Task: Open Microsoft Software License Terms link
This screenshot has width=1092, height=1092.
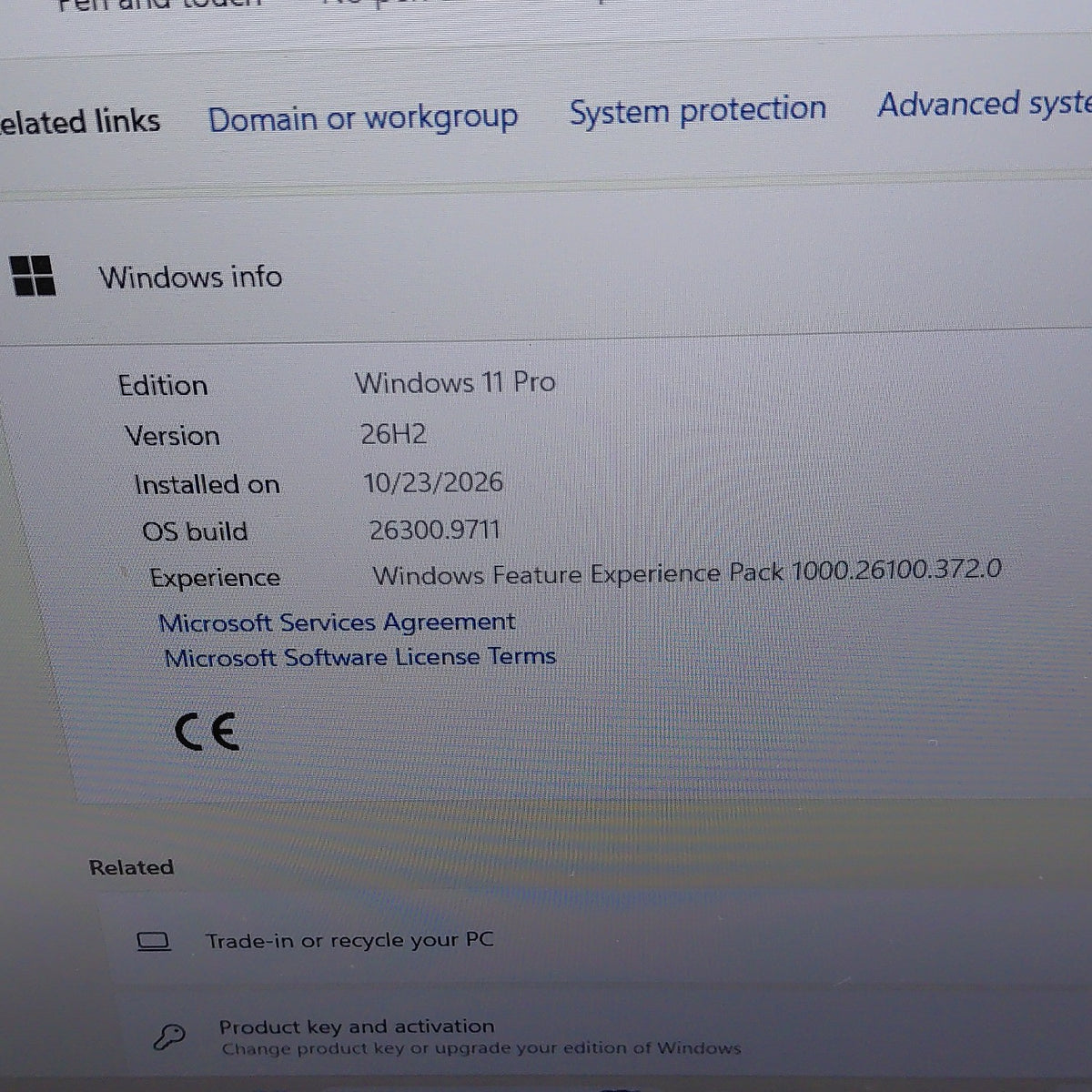Action: [359, 657]
